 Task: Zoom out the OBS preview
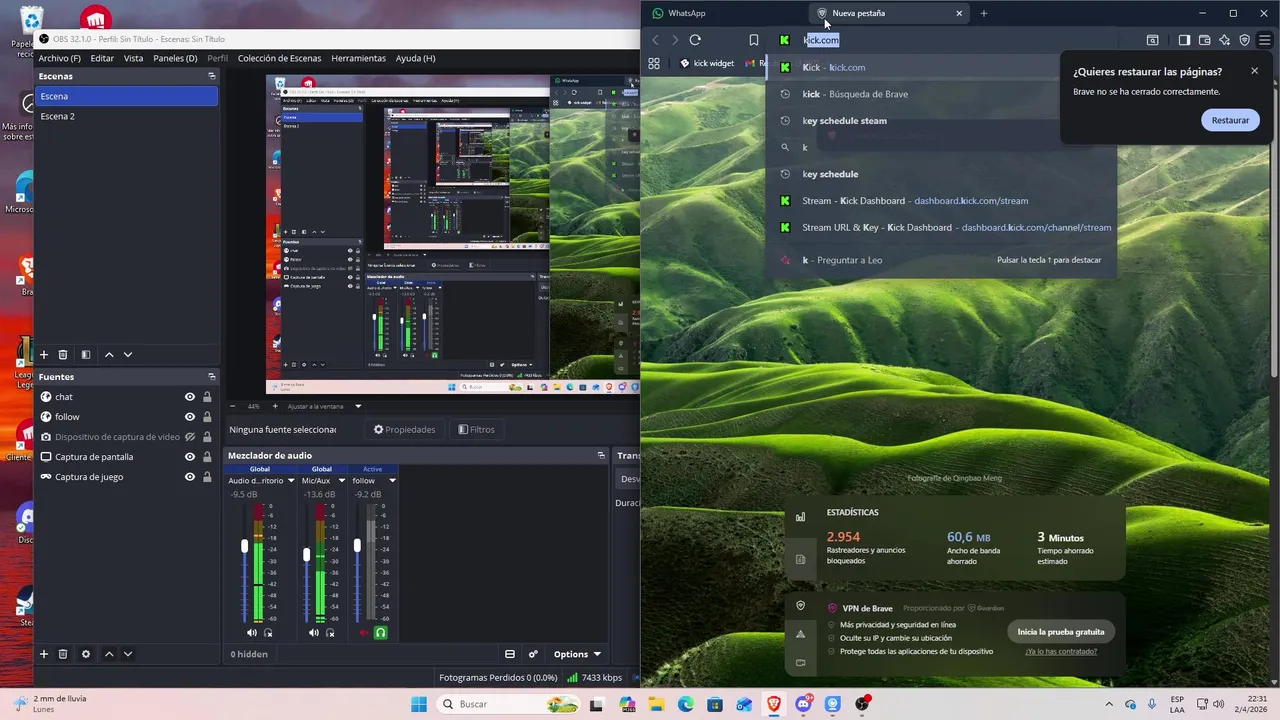pyautogui.click(x=233, y=406)
